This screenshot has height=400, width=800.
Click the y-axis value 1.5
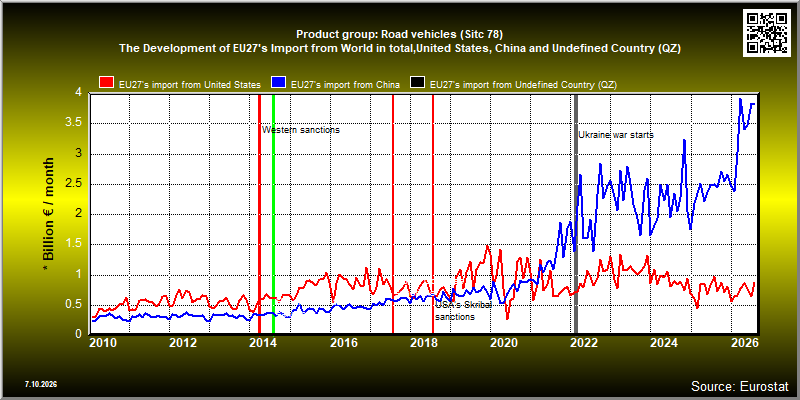click(75, 244)
